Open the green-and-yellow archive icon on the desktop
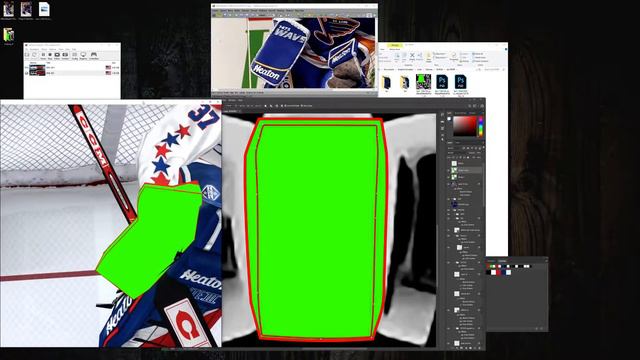The image size is (640, 360). tap(9, 35)
